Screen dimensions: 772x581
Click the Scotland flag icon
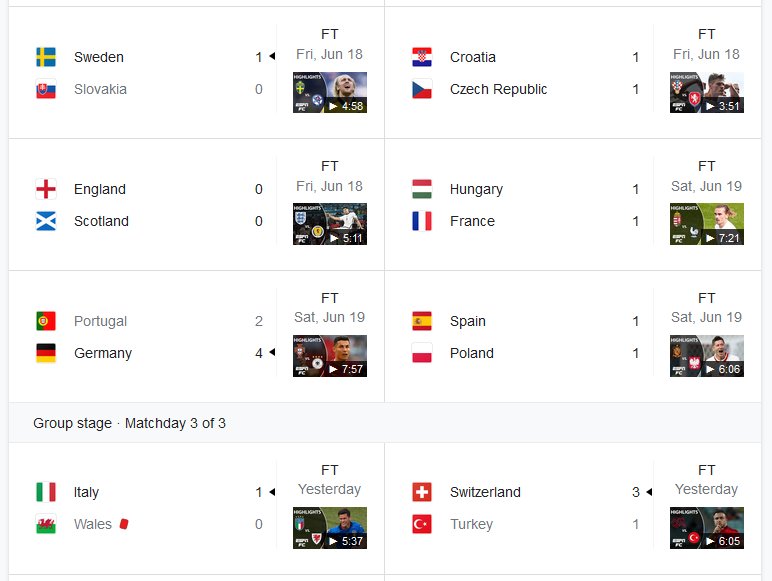point(46,221)
